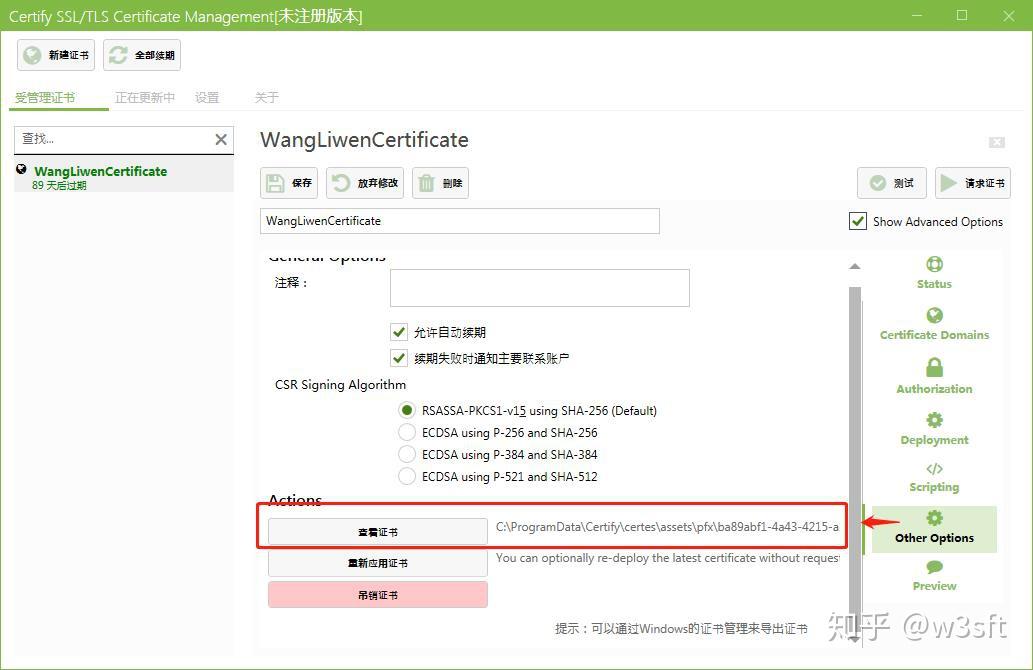Edit the certificate name field WangLiwenCertificate

coord(460,221)
